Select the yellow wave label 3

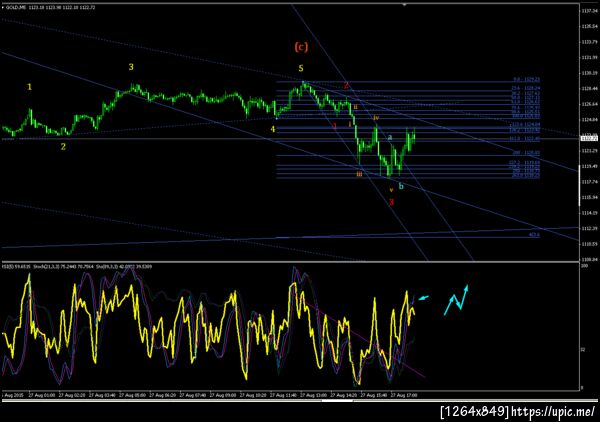tap(131, 67)
